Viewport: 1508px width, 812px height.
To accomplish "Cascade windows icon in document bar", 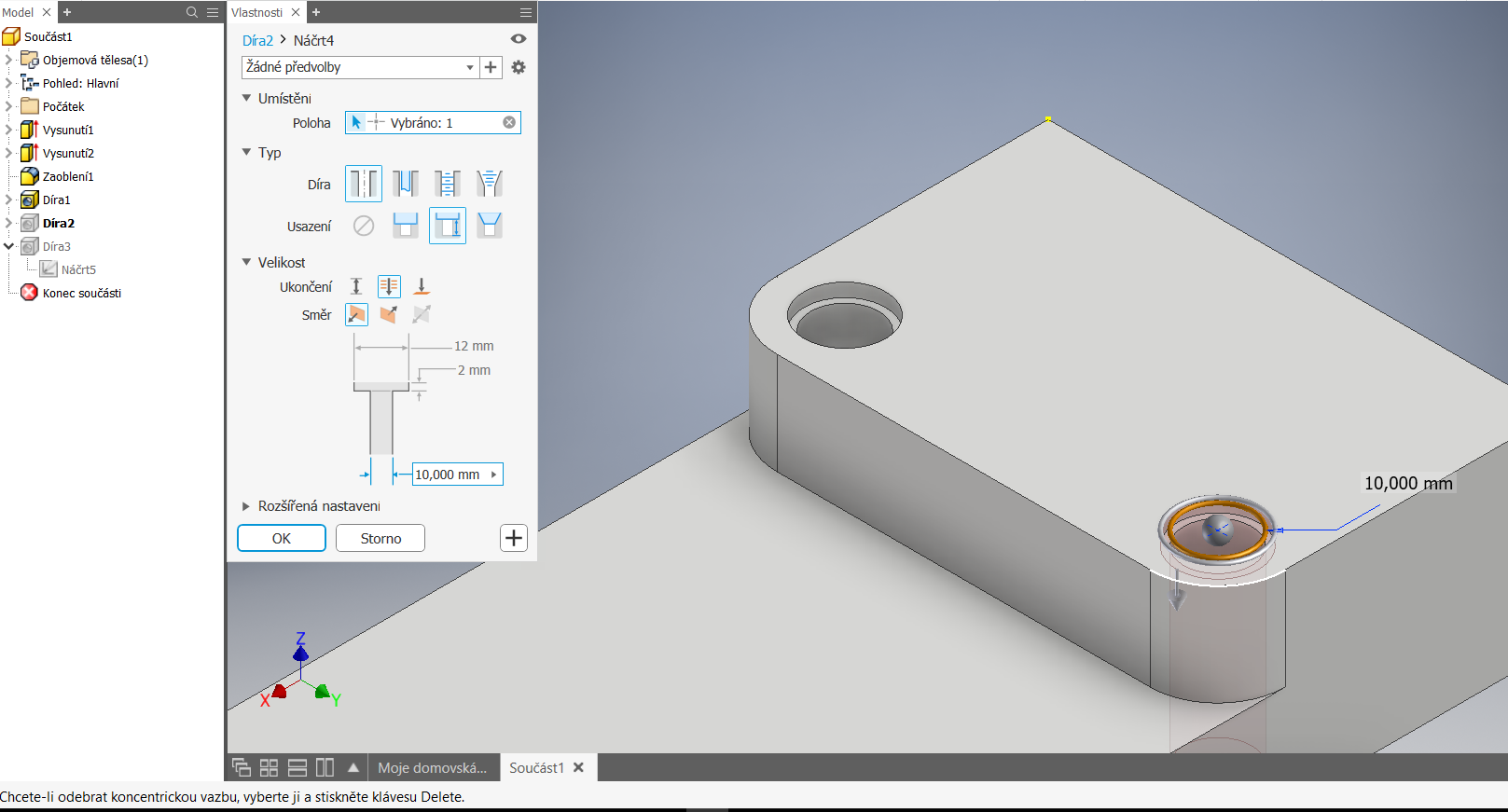I will [x=241, y=767].
